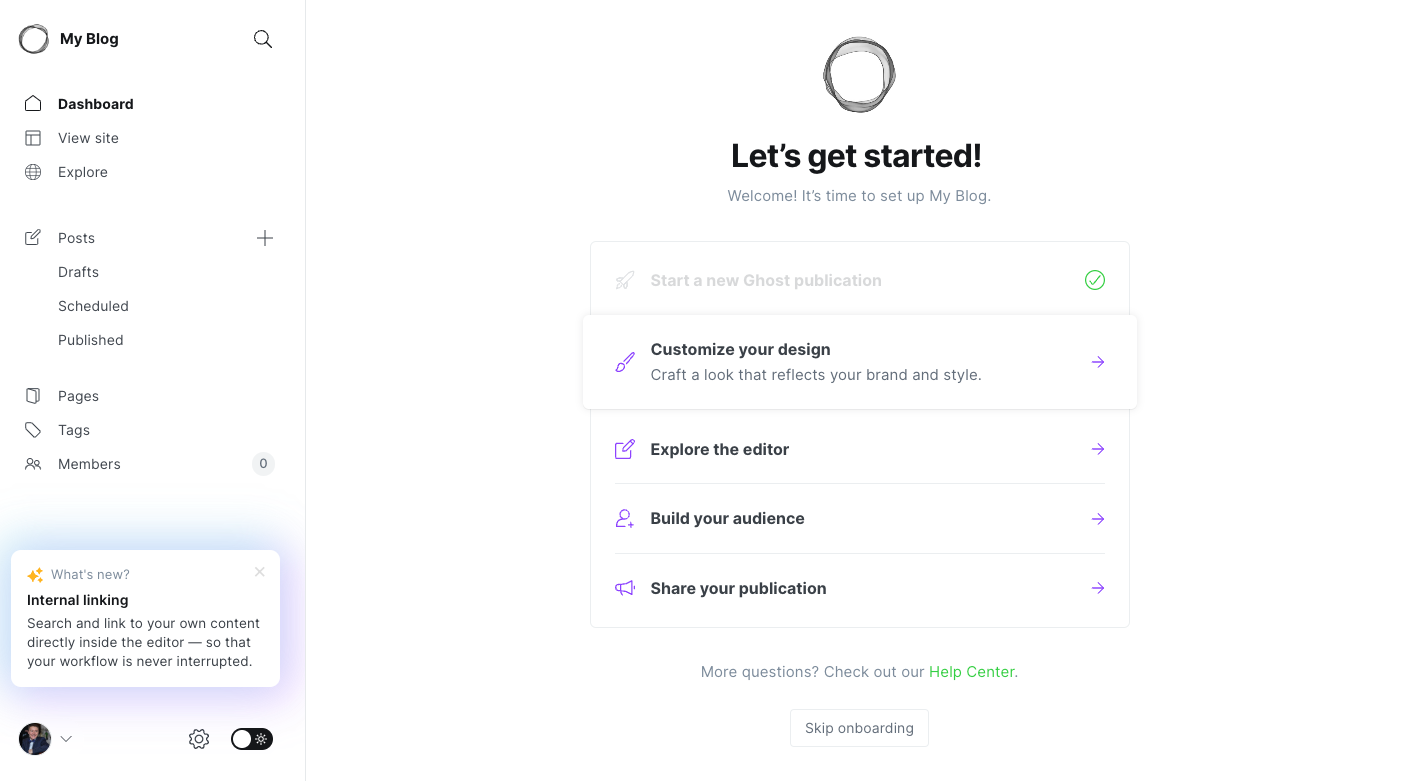Create a new post with plus icon
Image resolution: width=1401 pixels, height=781 pixels.
pyautogui.click(x=265, y=238)
